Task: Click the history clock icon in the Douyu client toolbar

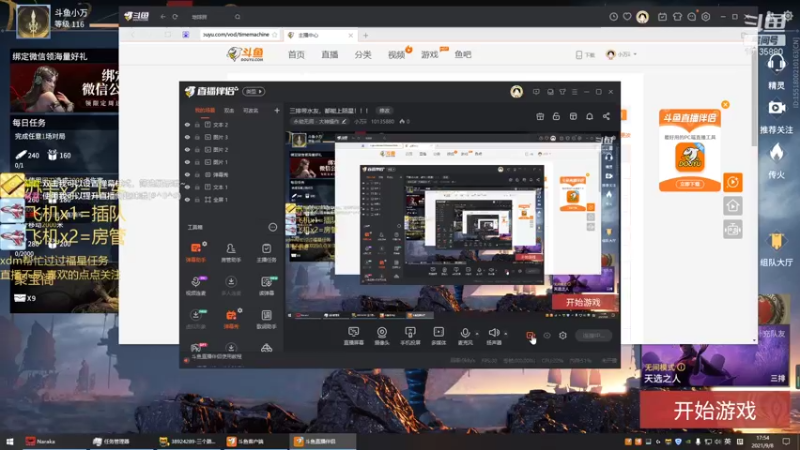Action: coord(613,17)
